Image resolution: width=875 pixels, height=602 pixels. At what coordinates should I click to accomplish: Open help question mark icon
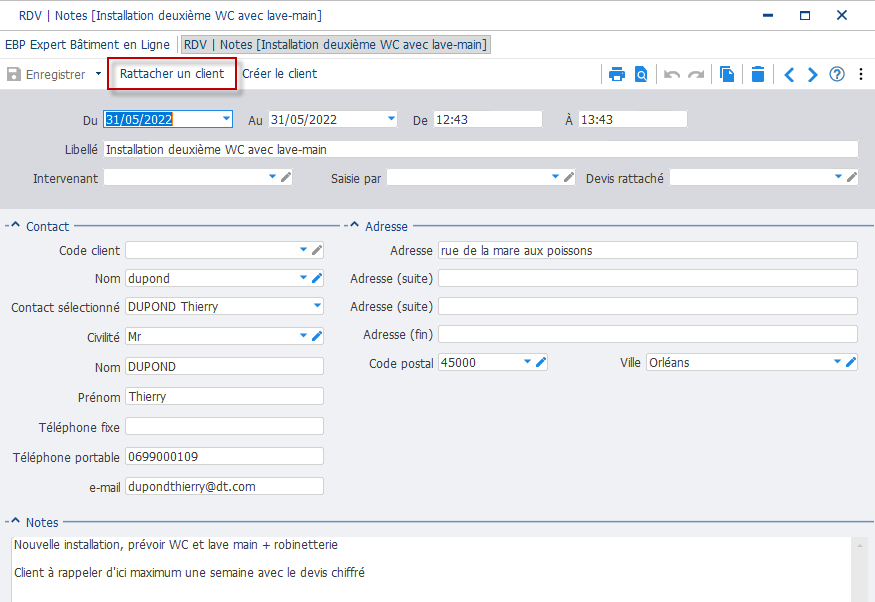[837, 74]
